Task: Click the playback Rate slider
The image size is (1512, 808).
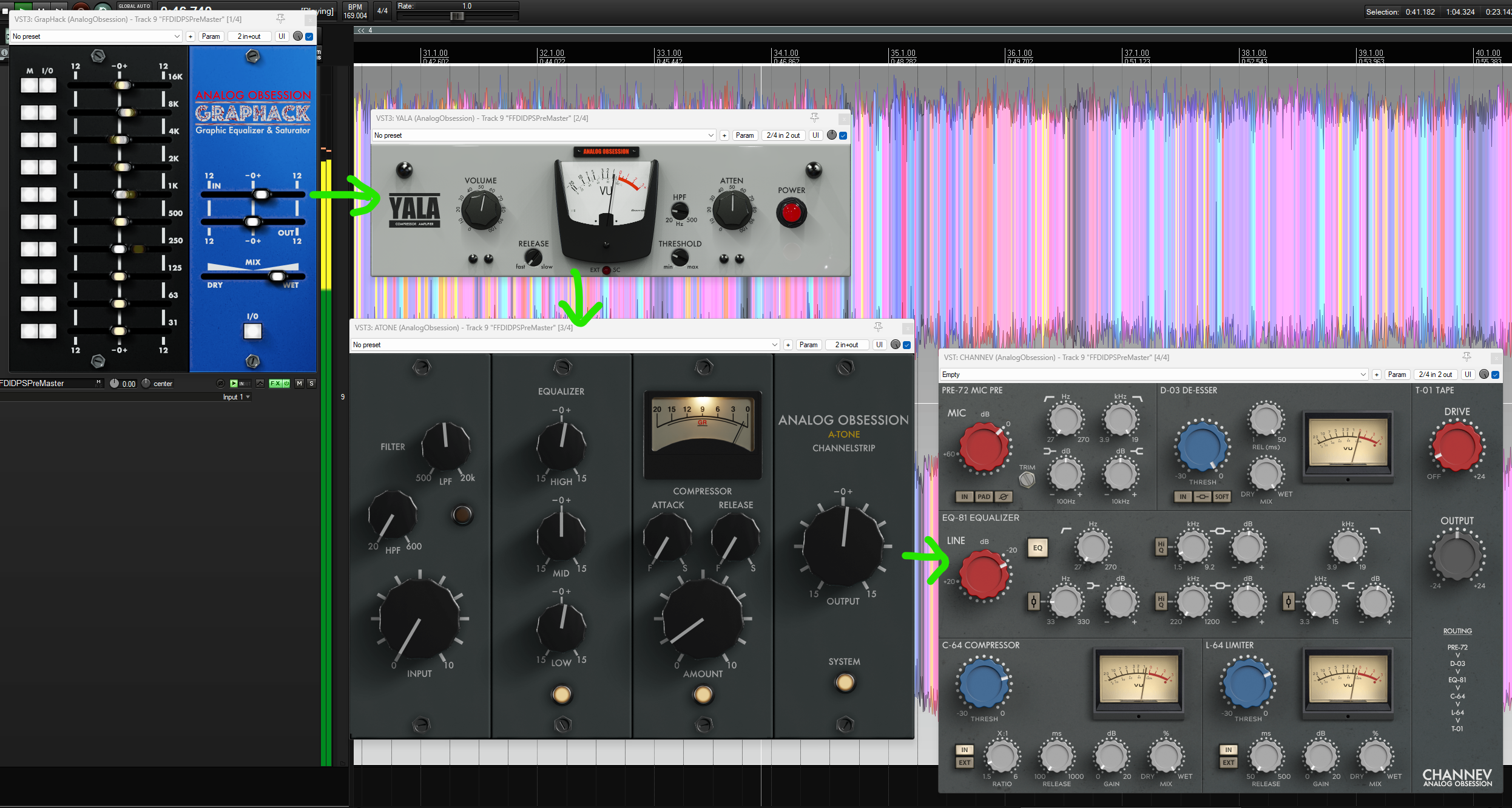Action: click(x=457, y=16)
